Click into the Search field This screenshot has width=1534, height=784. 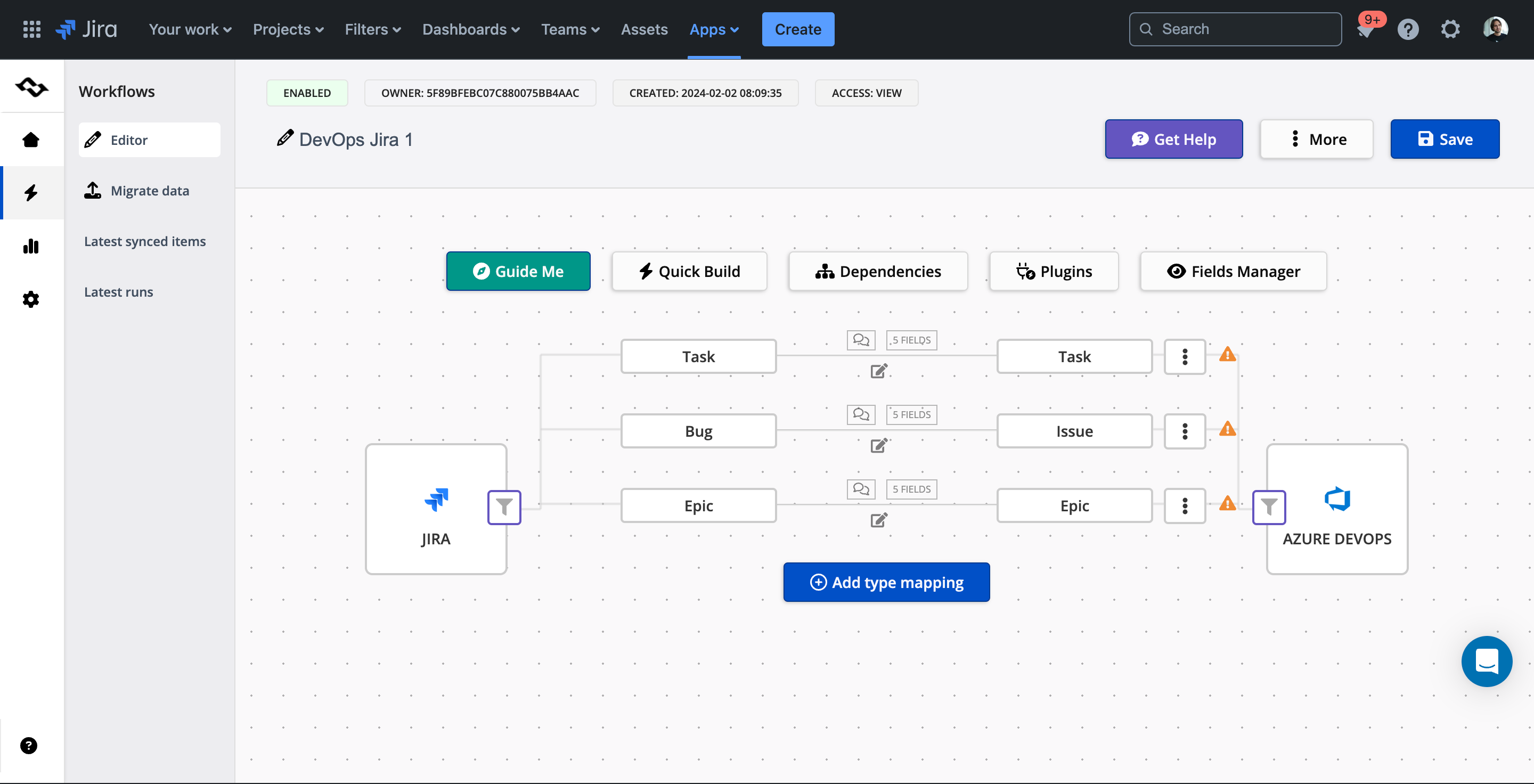point(1235,29)
